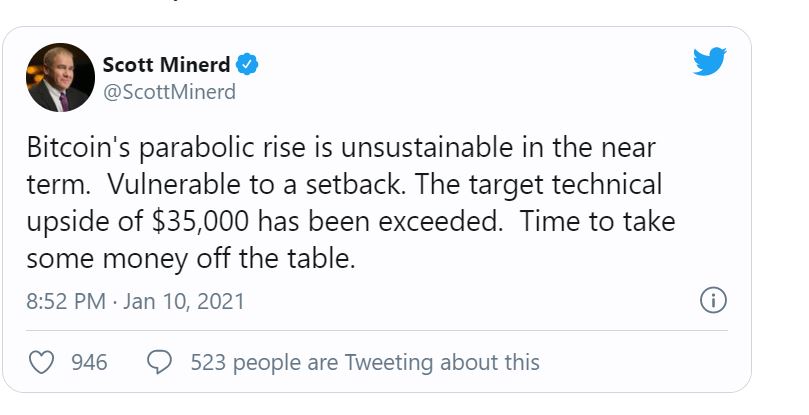
Task: Open Scott Minerd's profile photo
Action: click(x=59, y=76)
